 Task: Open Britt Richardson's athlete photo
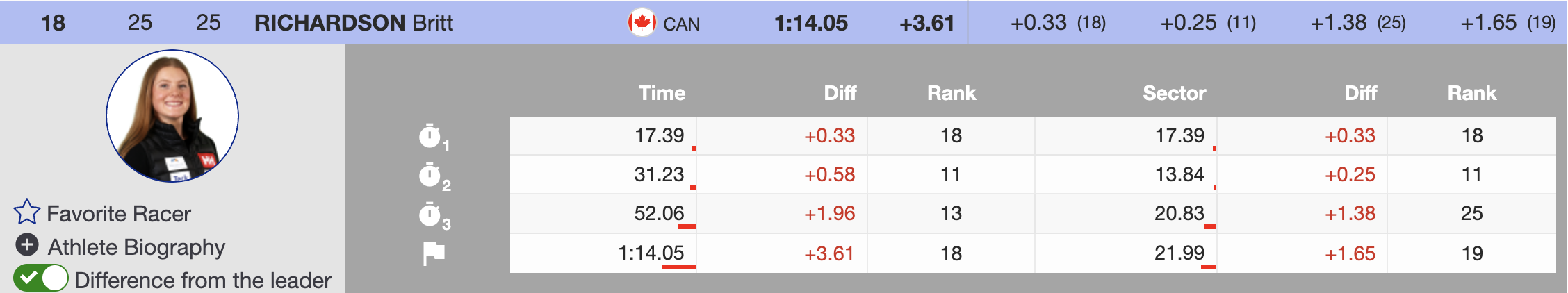tap(172, 116)
